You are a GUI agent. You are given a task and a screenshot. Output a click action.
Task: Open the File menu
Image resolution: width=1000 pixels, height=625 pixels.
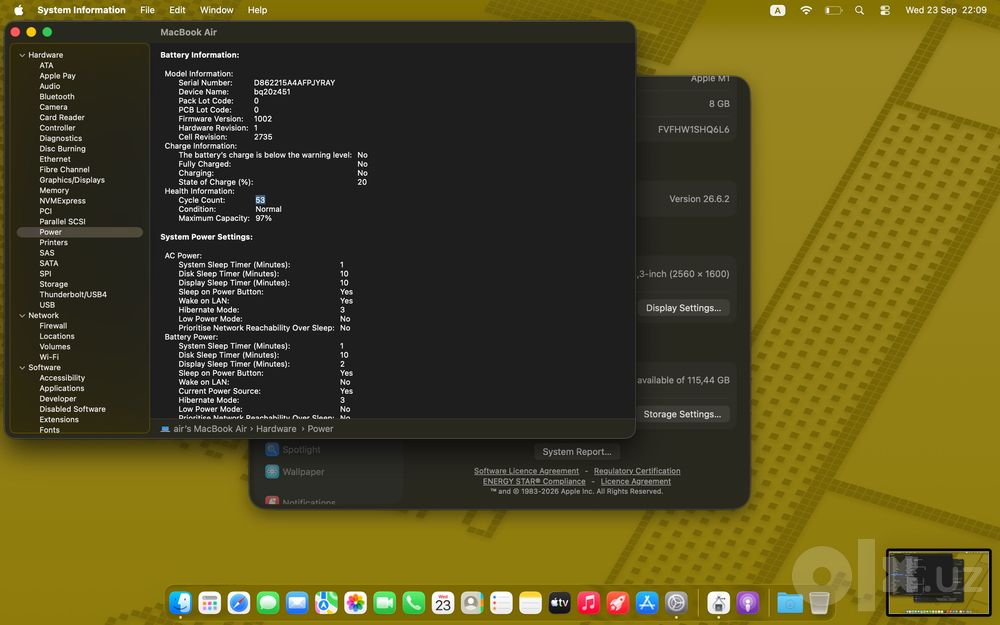[x=147, y=10]
